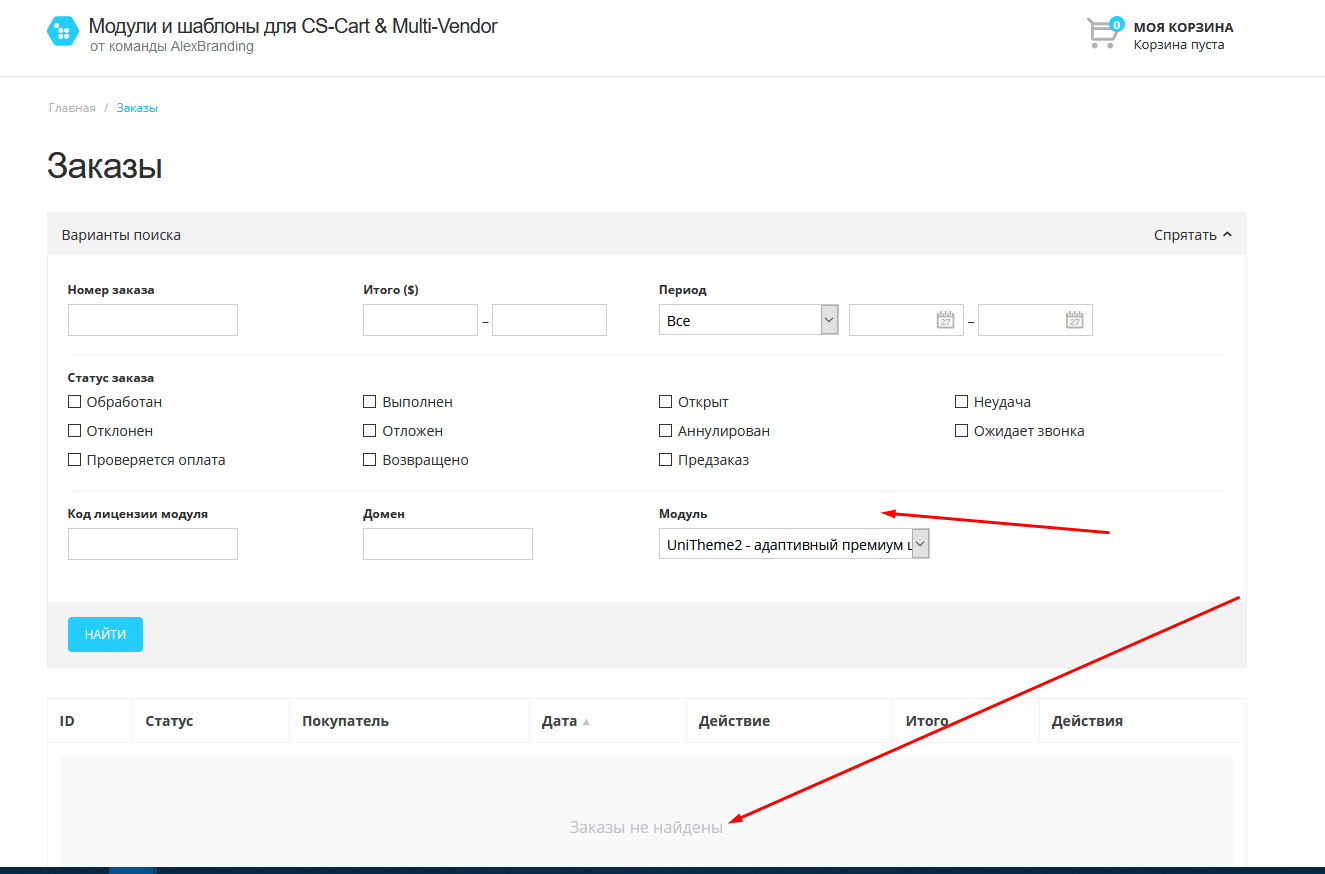
Task: Sort orders by the Дата arrow icon
Action: (586, 722)
